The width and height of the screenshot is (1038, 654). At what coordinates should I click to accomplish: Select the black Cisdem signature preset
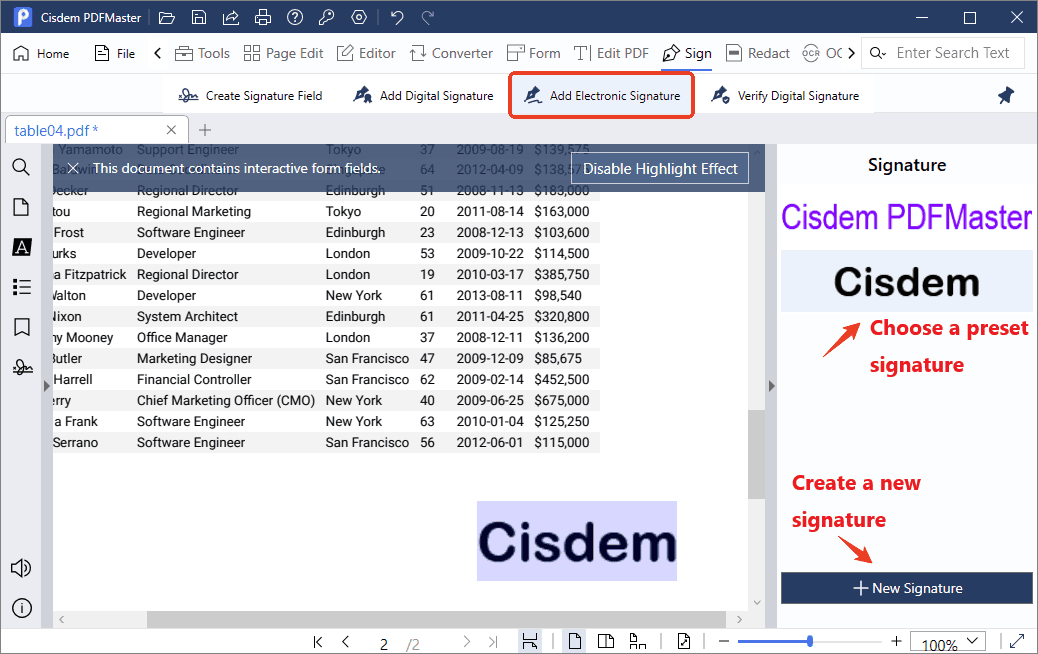906,281
